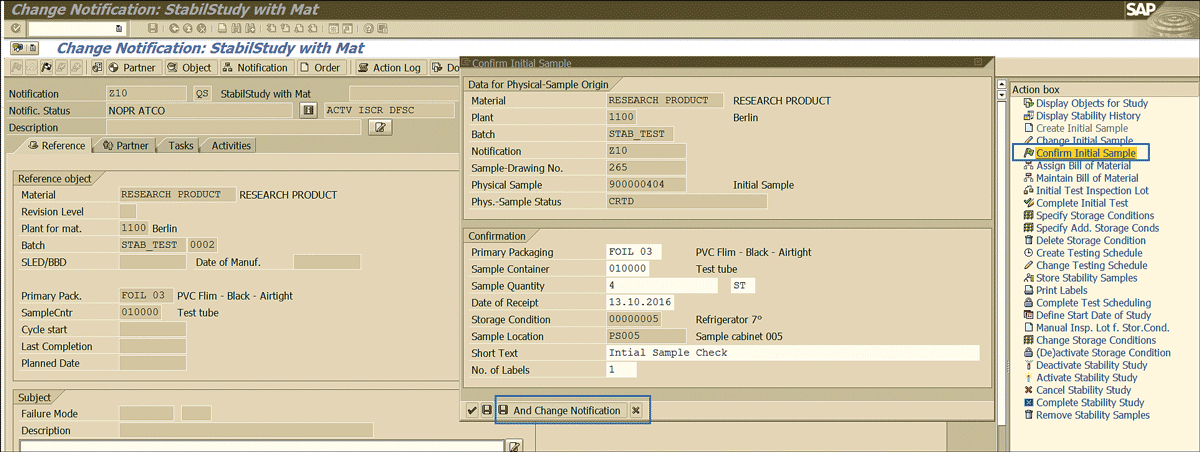Switch to the Activities tab
Image resolution: width=1200 pixels, height=452 pixels.
(x=231, y=145)
